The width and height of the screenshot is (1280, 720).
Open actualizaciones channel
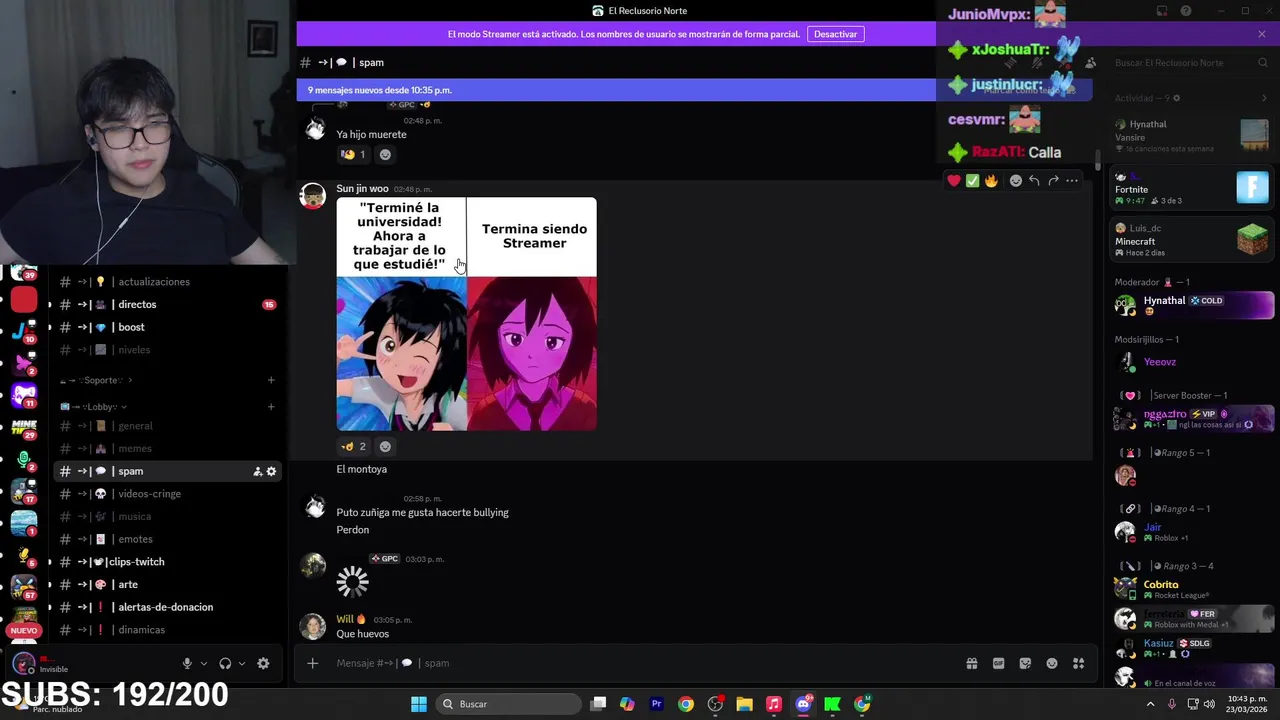point(168,282)
